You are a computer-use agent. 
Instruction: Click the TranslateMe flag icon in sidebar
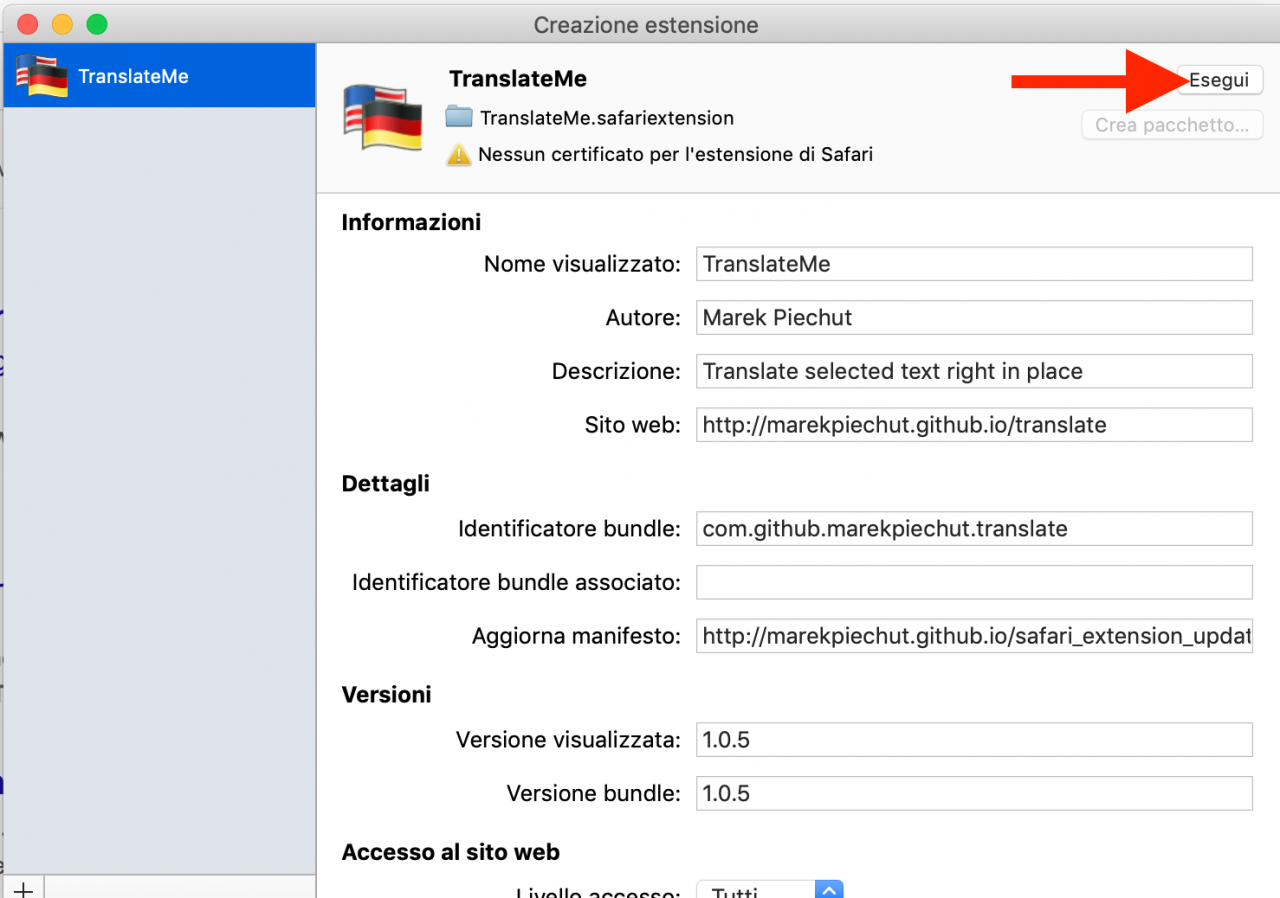coord(42,76)
